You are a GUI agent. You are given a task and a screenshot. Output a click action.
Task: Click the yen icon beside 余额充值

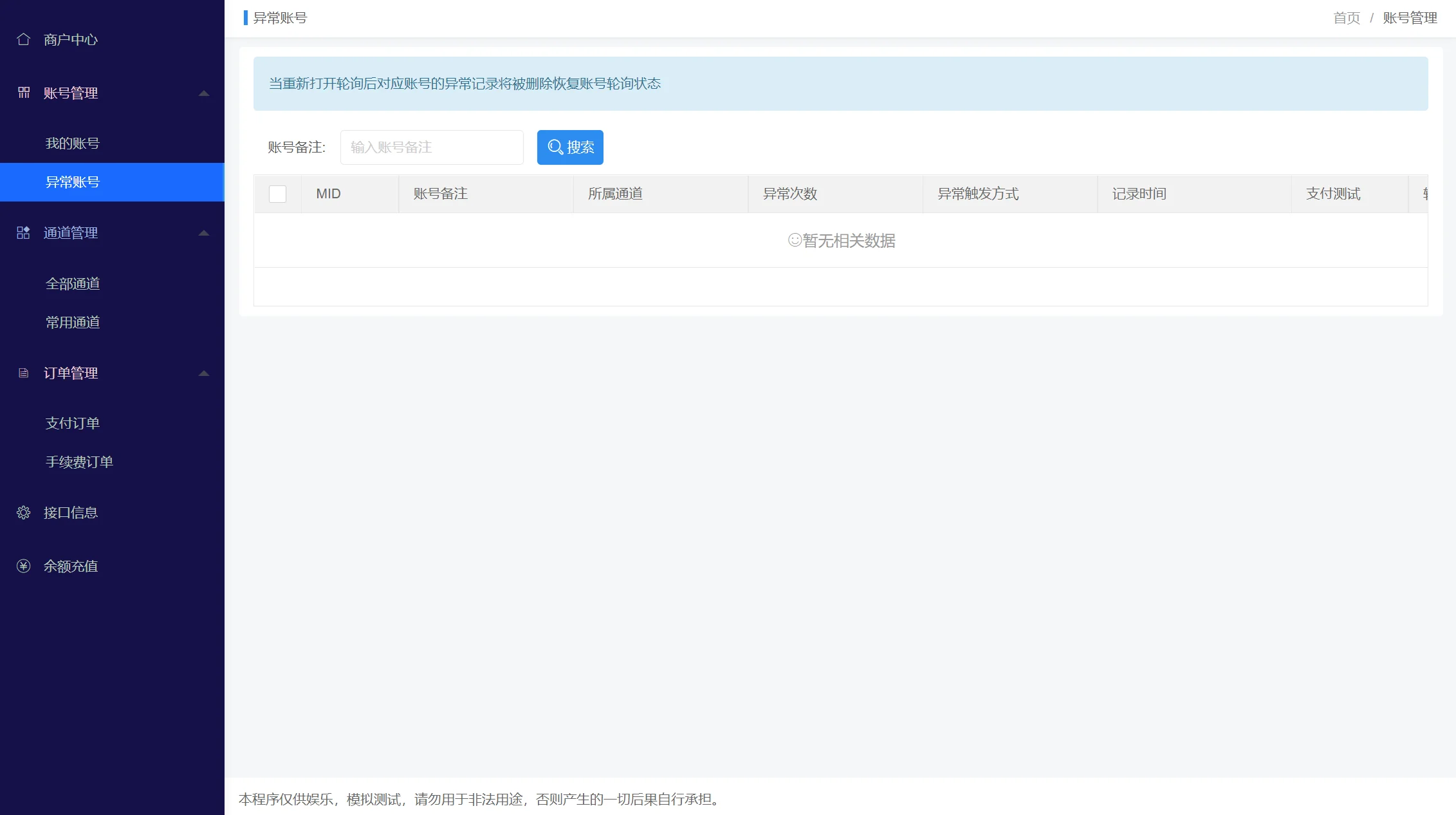click(x=24, y=566)
